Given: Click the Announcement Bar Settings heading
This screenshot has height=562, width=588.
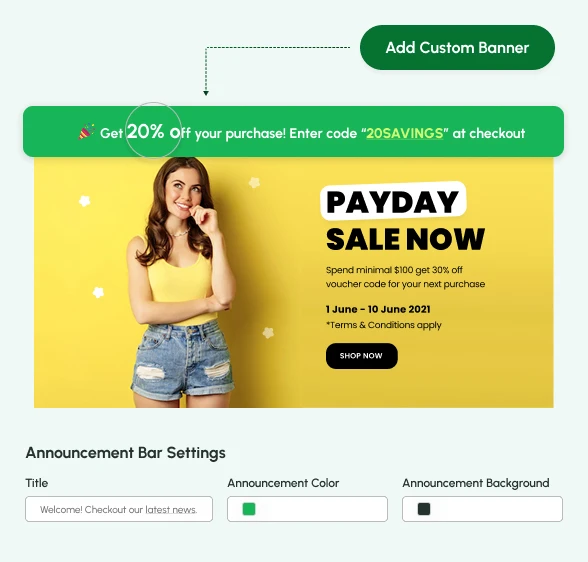Looking at the screenshot, I should [126, 453].
